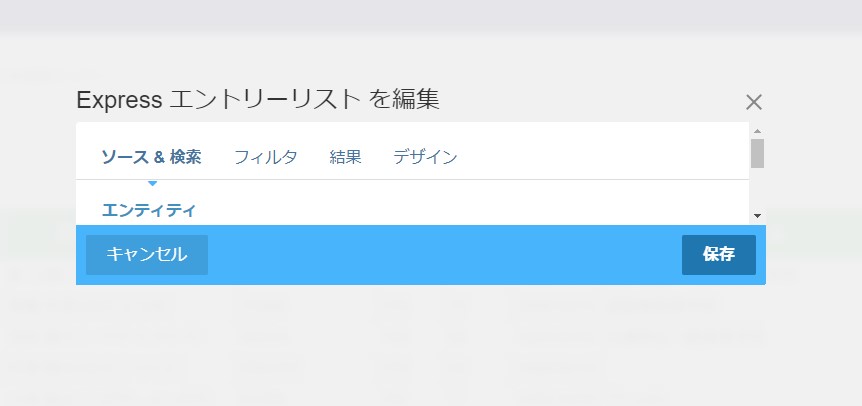862x406 pixels.
Task: Click the gray scrollbar thumb
Action: (x=757, y=153)
